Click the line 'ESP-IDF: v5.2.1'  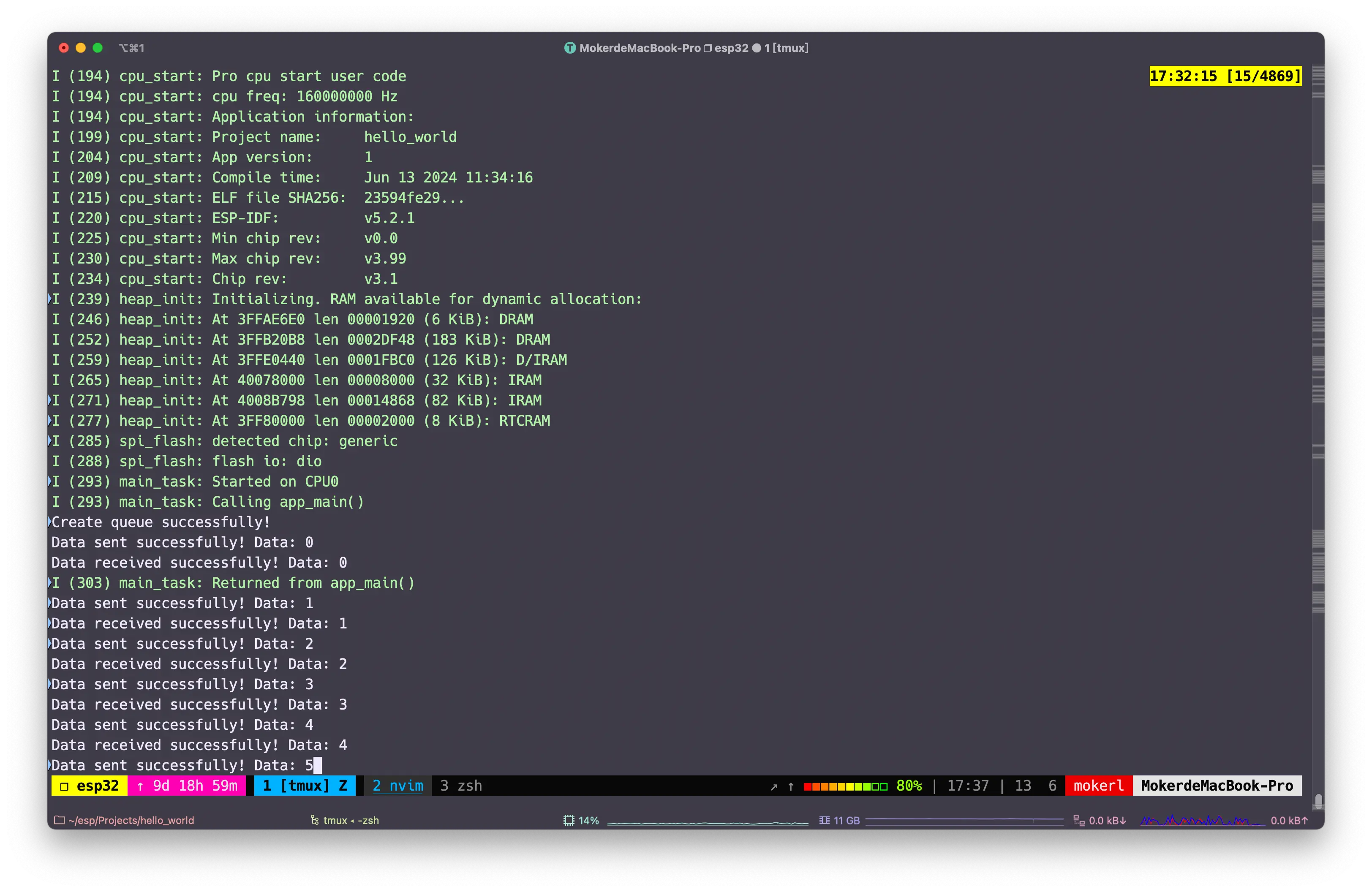tap(233, 218)
